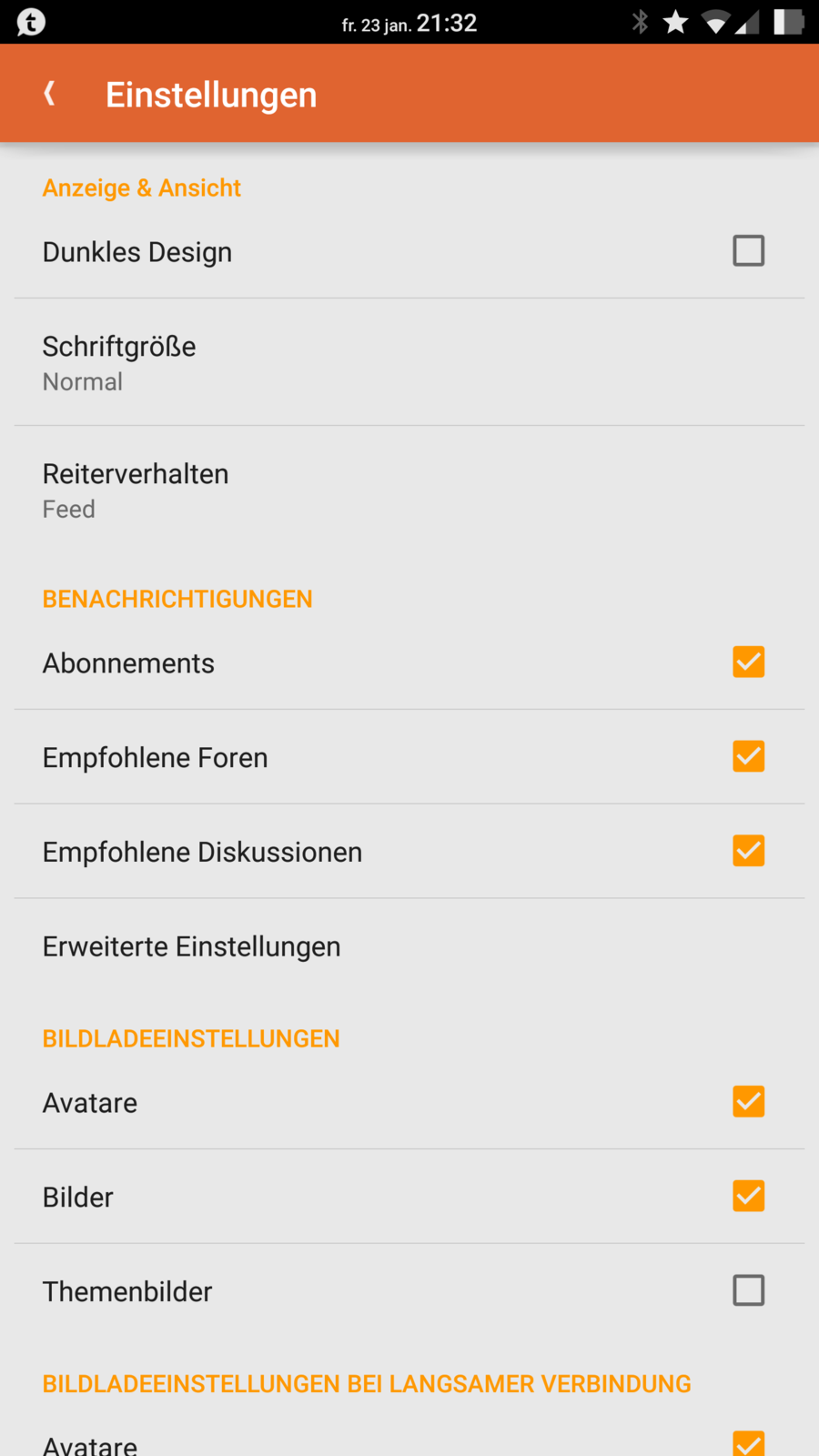Screen dimensions: 819x1456
Task: Enable the Dunkles Design checkbox
Action: (x=748, y=250)
